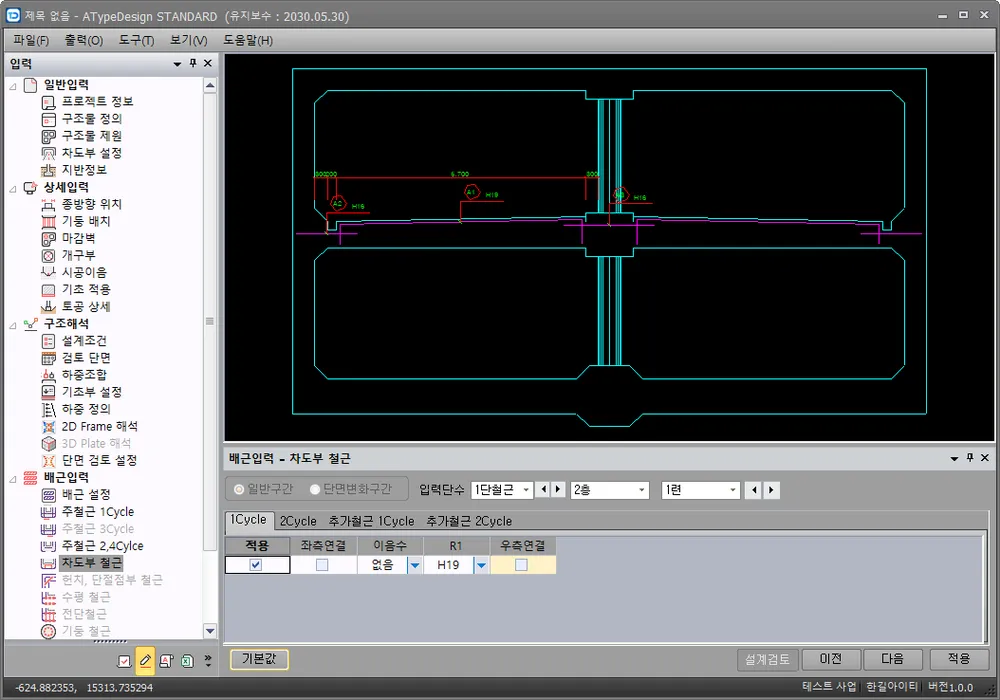Check the 좌측연결 checkbox
The width and height of the screenshot is (1000, 700).
322,565
